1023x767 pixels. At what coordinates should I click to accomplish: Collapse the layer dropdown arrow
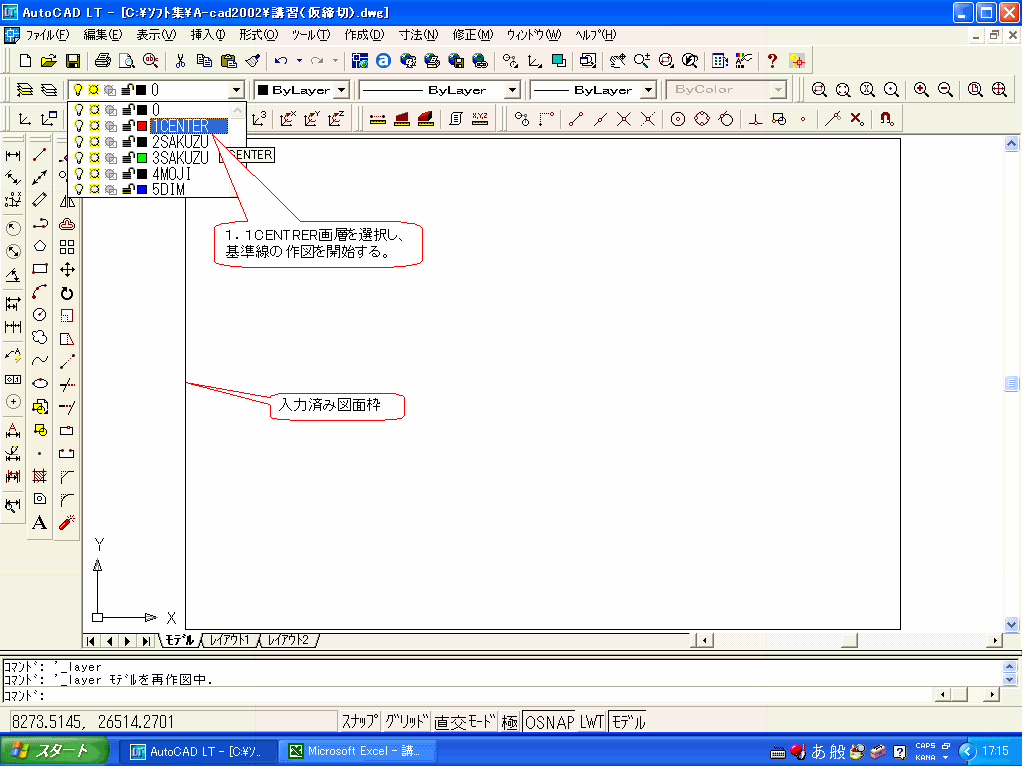pos(236,89)
